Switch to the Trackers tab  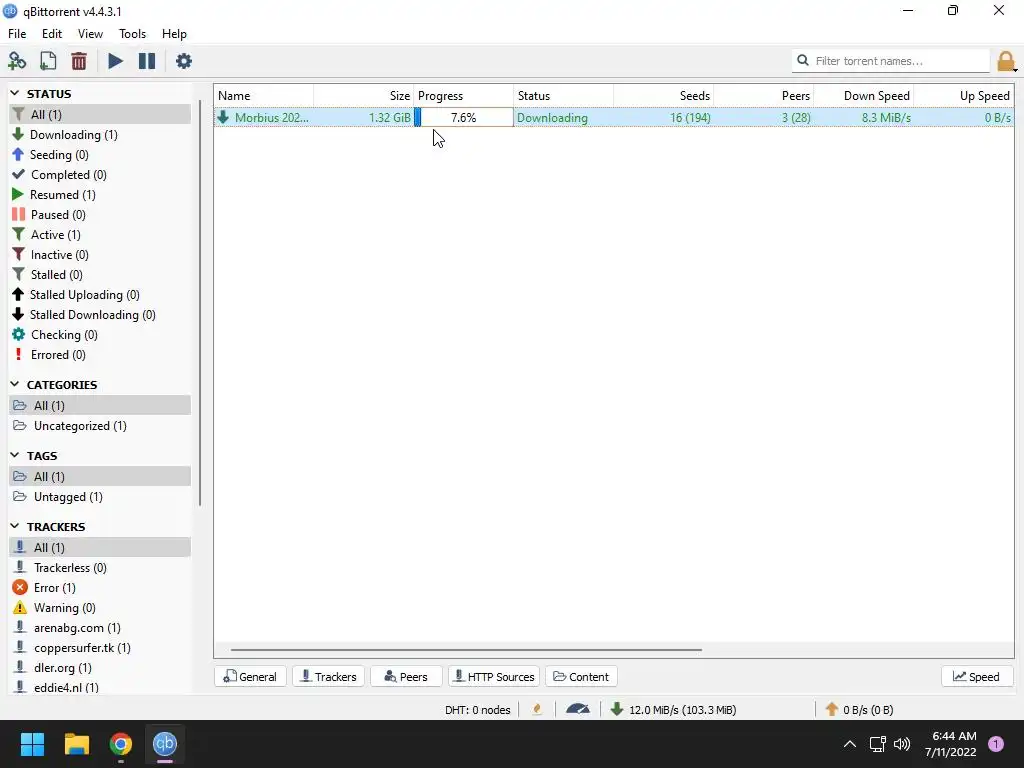(x=328, y=677)
